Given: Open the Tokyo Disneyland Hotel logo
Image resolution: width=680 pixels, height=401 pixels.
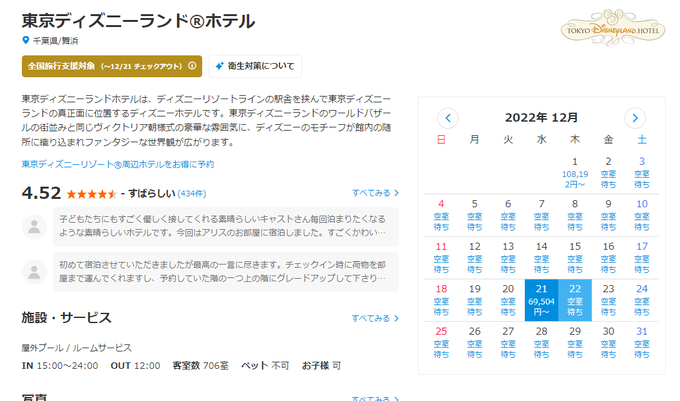Looking at the screenshot, I should 613,28.
